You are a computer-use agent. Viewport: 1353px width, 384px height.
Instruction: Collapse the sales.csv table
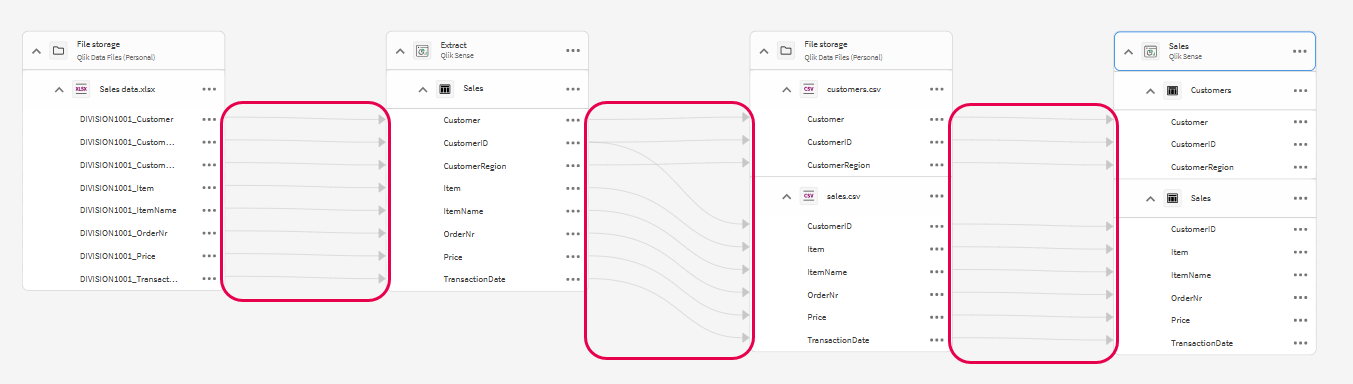[788, 196]
